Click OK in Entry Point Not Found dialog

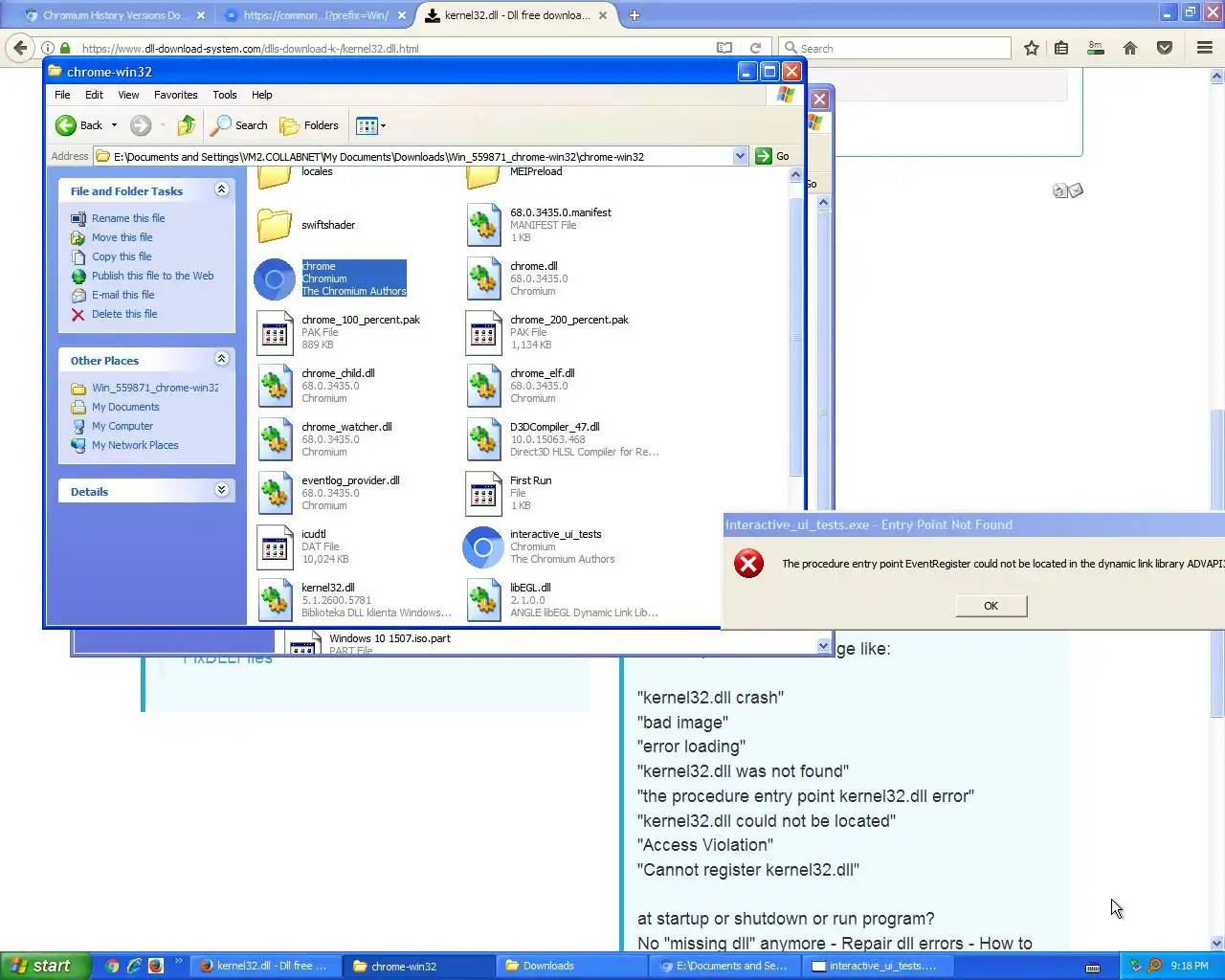tap(991, 606)
